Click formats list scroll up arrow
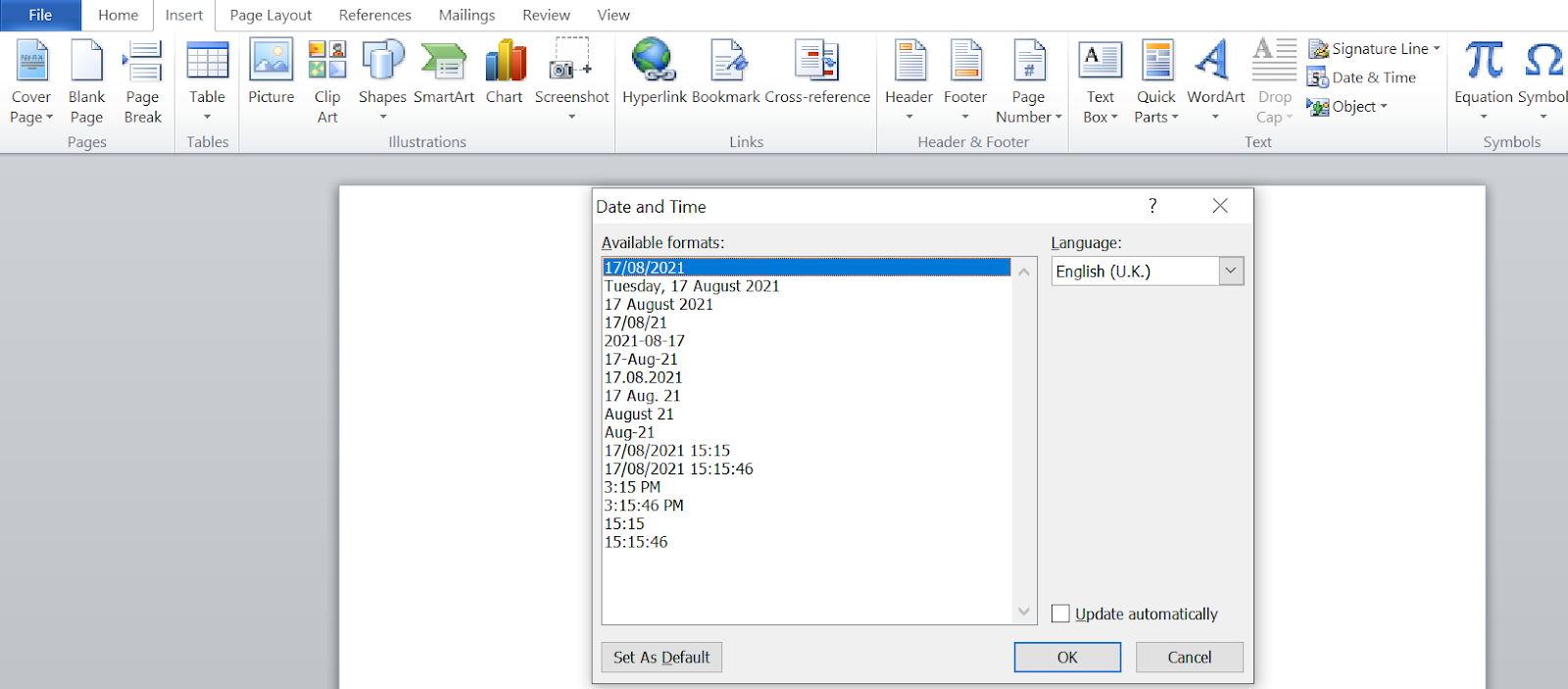Viewport: 1568px width, 689px height. 1024,271
